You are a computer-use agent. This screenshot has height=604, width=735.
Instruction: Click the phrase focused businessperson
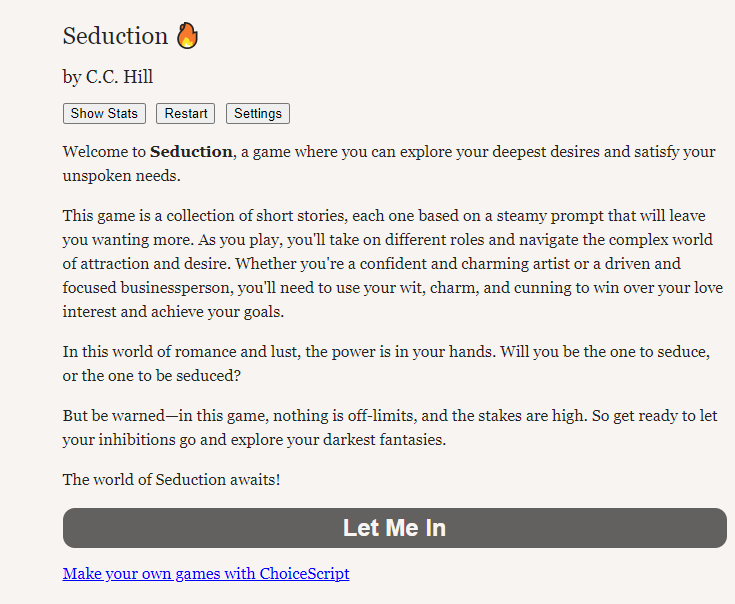click(148, 287)
